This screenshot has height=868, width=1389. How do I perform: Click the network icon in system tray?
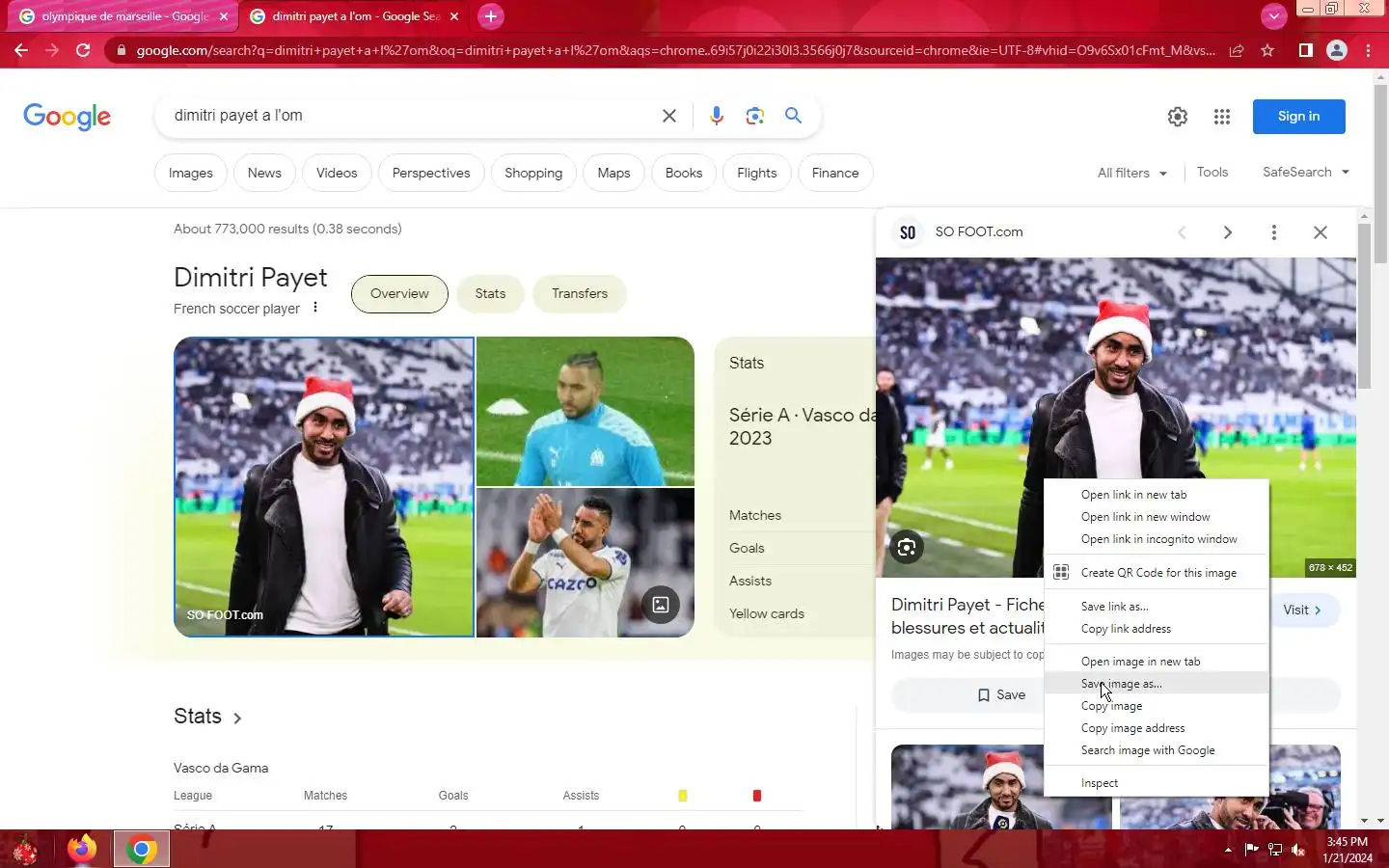1275,850
